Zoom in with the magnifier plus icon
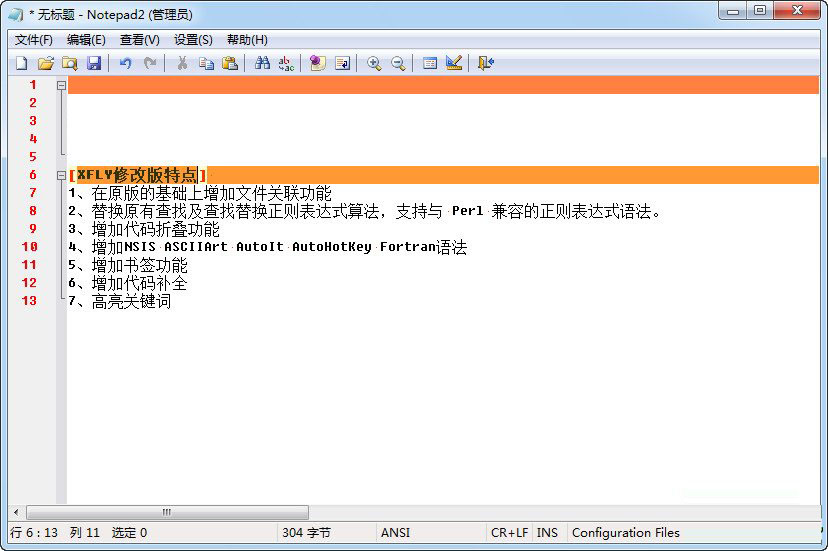 [x=374, y=63]
